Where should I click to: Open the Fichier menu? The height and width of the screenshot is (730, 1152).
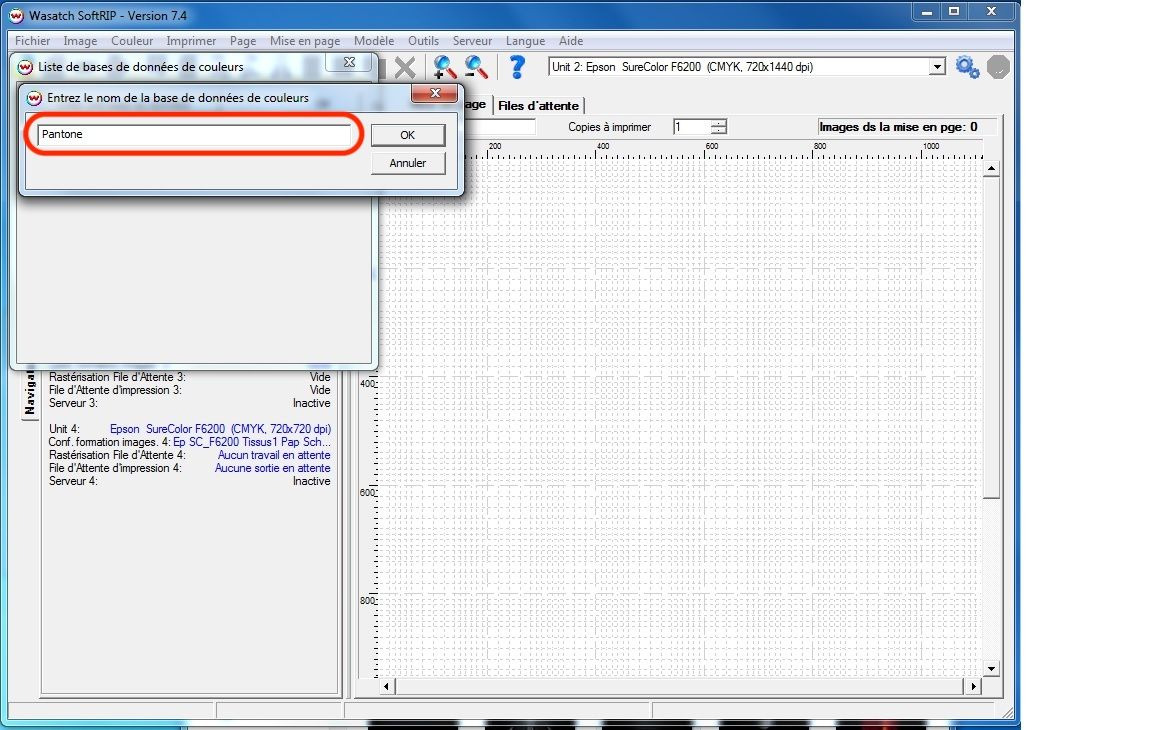pyautogui.click(x=32, y=41)
